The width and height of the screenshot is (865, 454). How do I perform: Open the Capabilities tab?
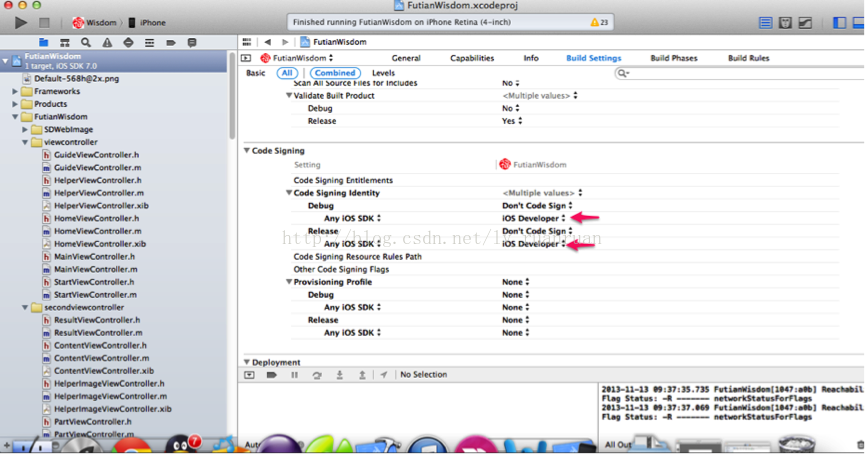(472, 58)
